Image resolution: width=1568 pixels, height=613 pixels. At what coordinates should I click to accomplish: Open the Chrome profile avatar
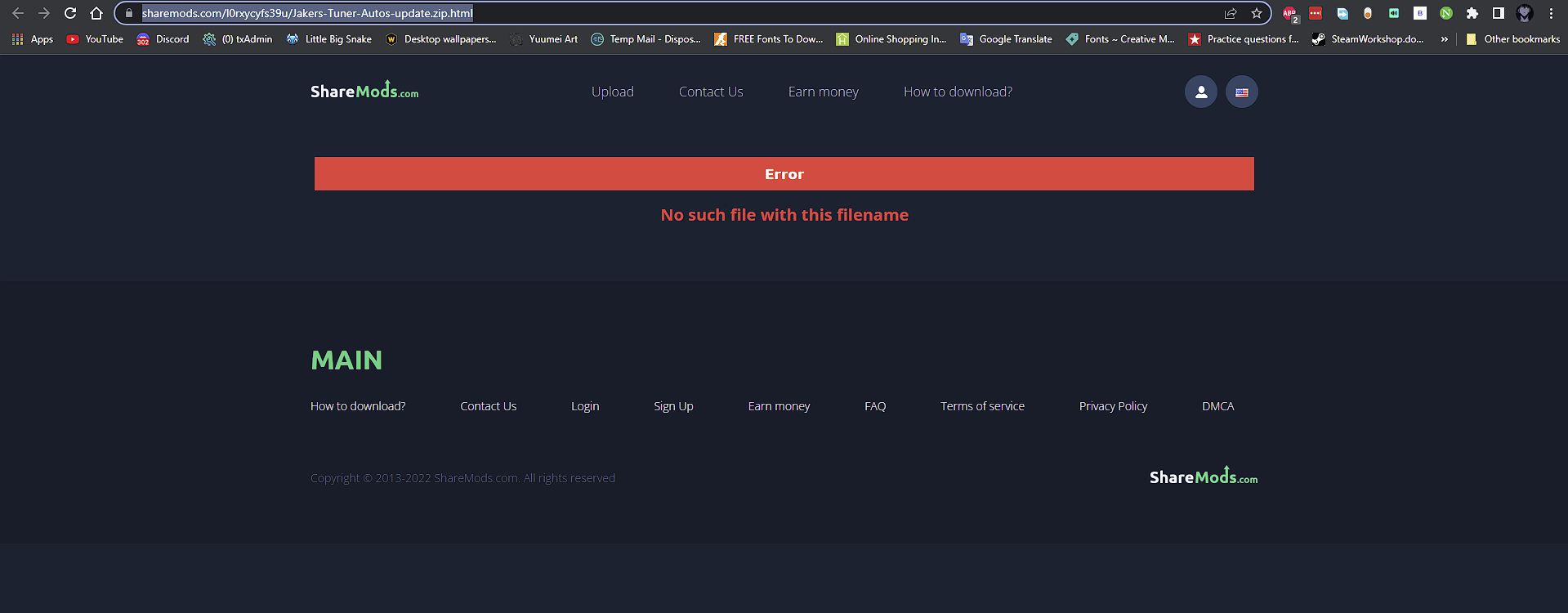[1524, 13]
